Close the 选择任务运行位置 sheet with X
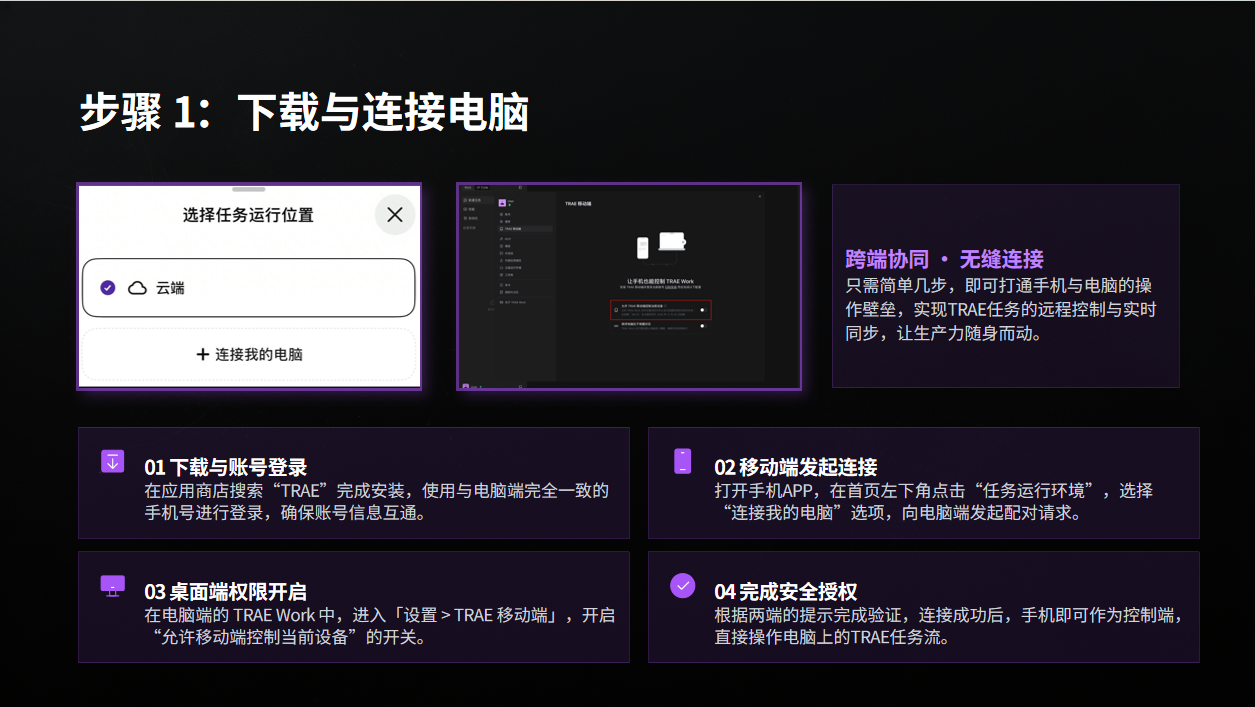This screenshot has height=707, width=1255. click(395, 214)
